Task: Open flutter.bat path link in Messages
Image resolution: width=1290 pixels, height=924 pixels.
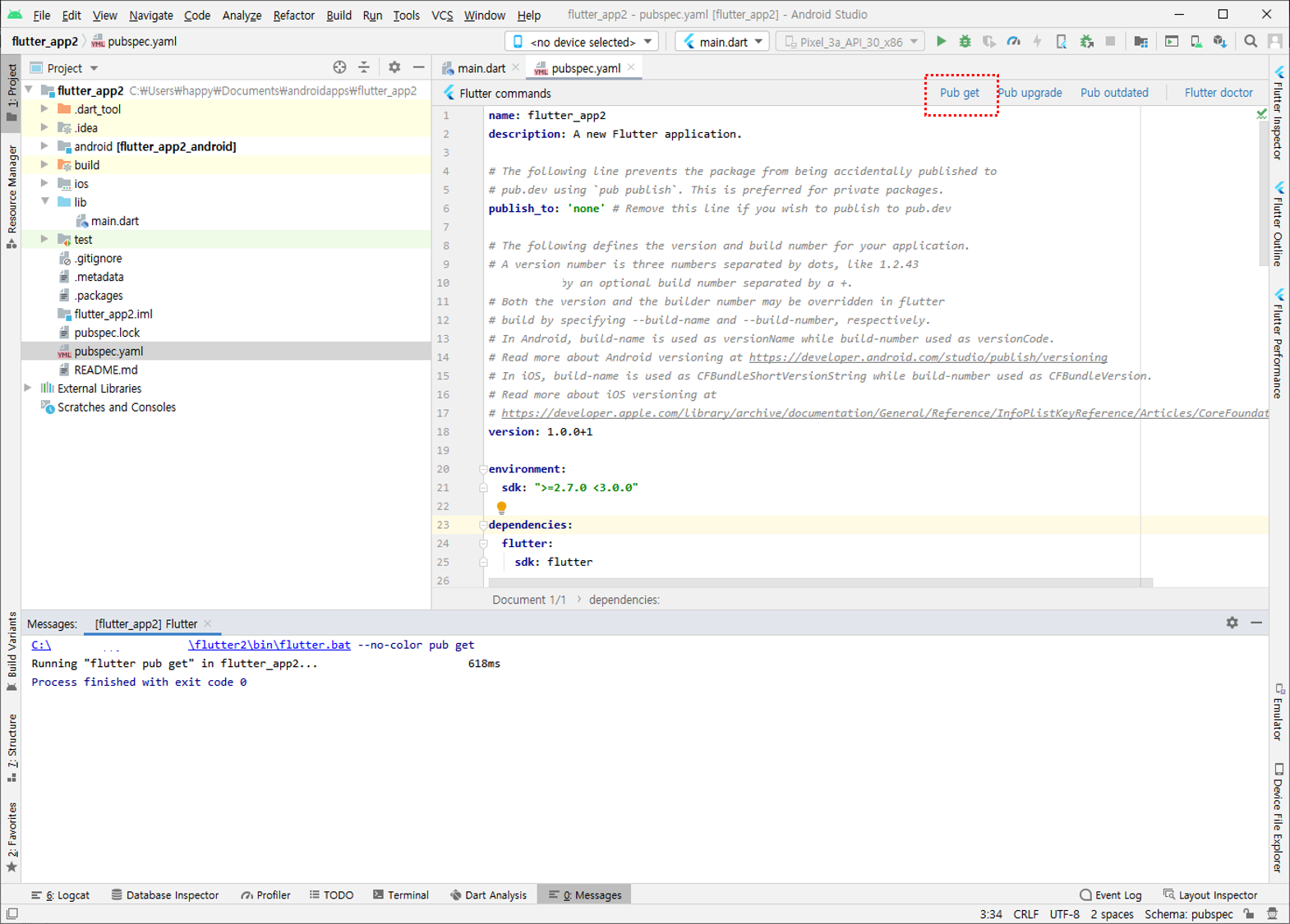Action: coord(270,645)
